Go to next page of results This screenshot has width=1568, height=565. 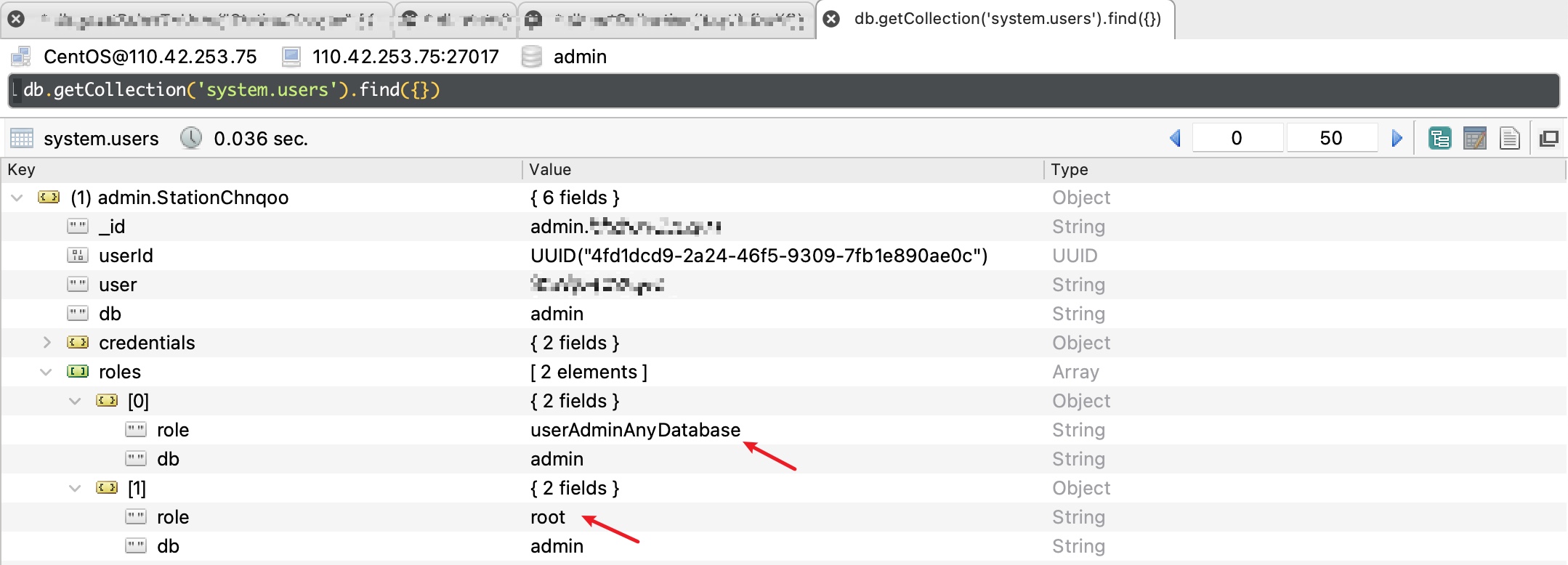(1397, 138)
